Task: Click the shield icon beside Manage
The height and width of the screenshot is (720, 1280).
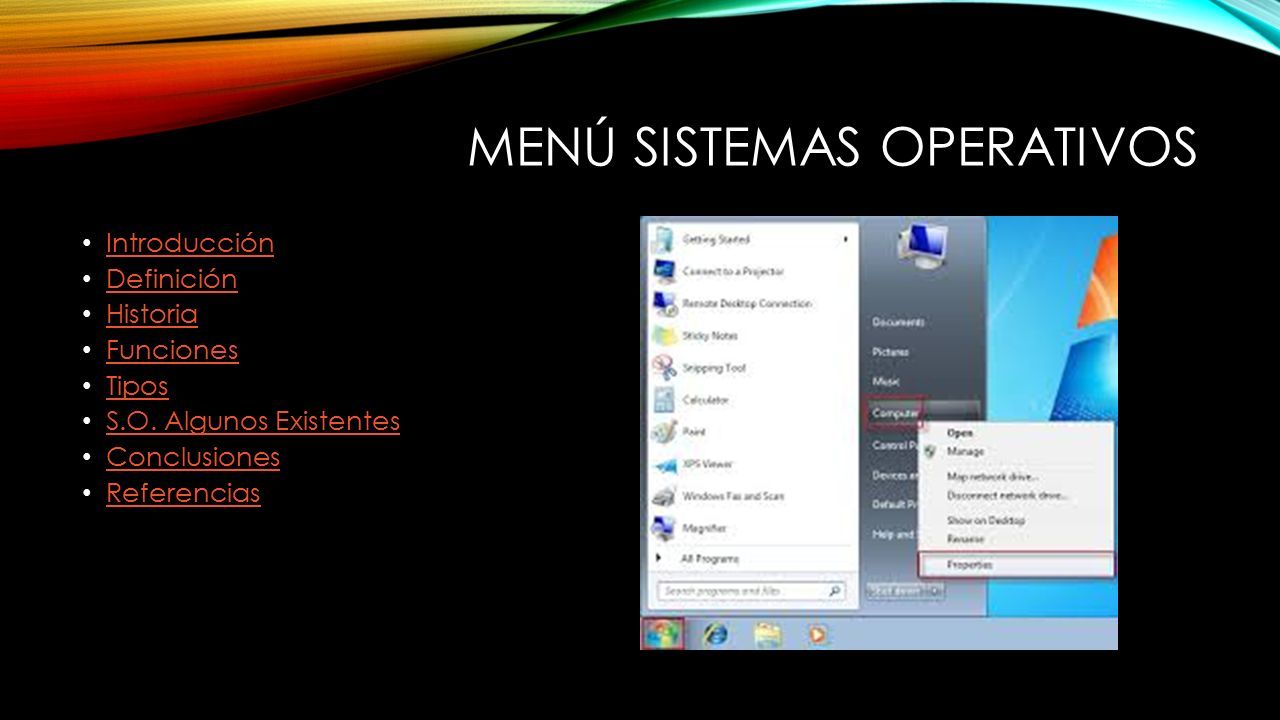Action: [931, 452]
